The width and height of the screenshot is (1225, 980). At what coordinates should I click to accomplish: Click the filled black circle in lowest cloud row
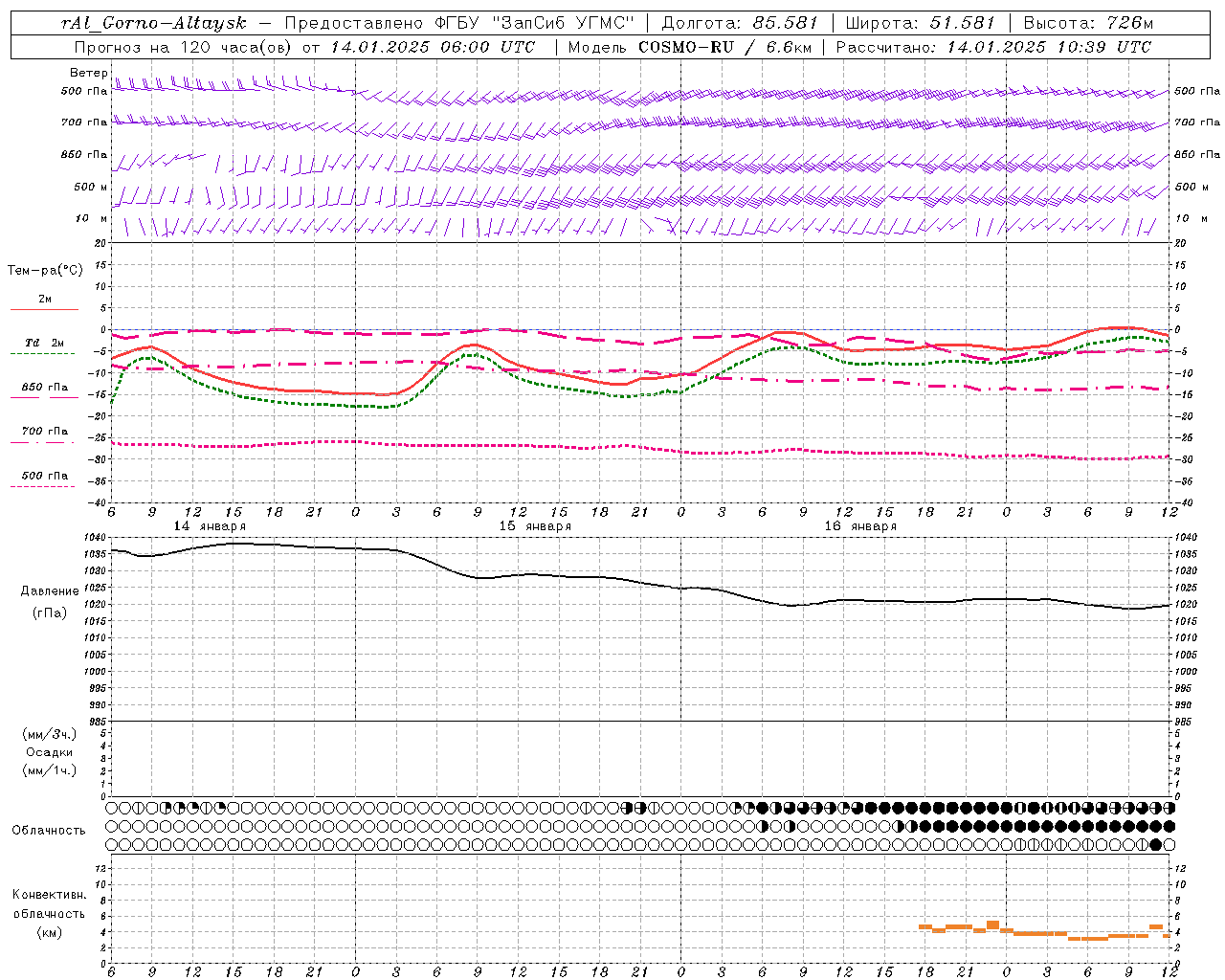1155,844
